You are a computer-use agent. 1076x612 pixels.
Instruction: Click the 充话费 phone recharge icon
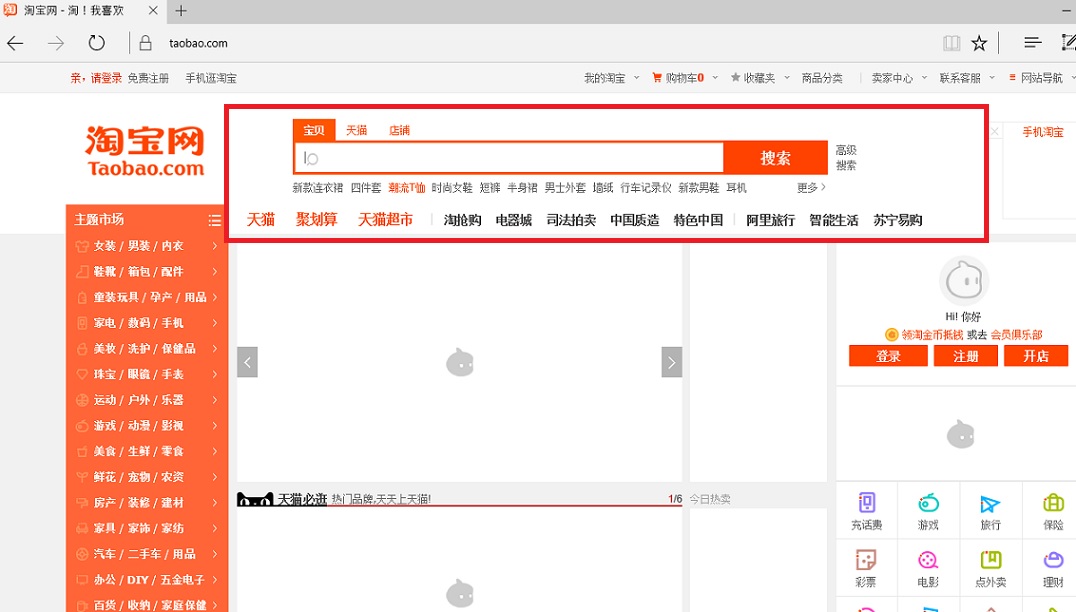[866, 503]
